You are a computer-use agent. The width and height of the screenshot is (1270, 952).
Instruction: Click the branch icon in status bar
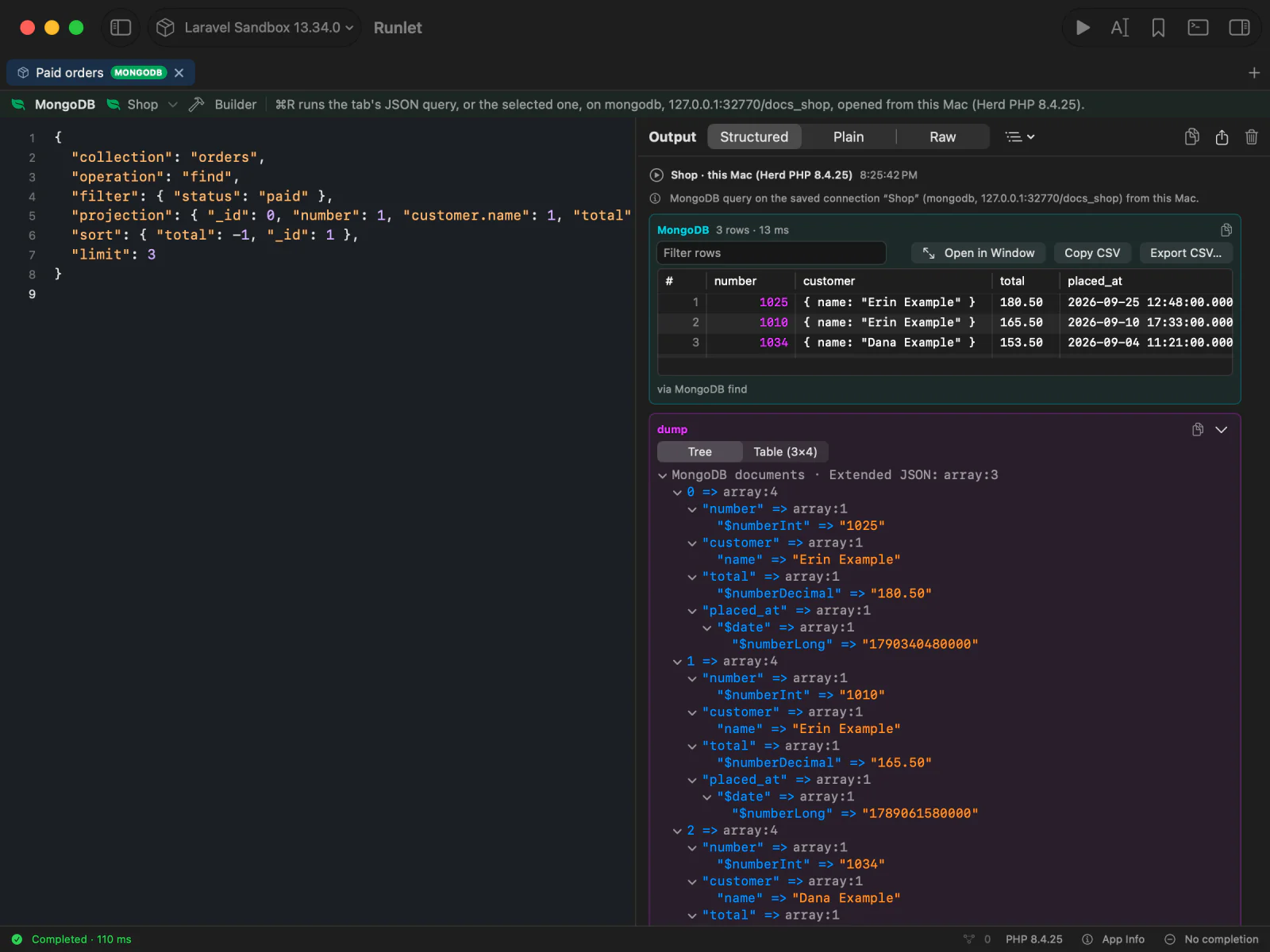tap(969, 939)
